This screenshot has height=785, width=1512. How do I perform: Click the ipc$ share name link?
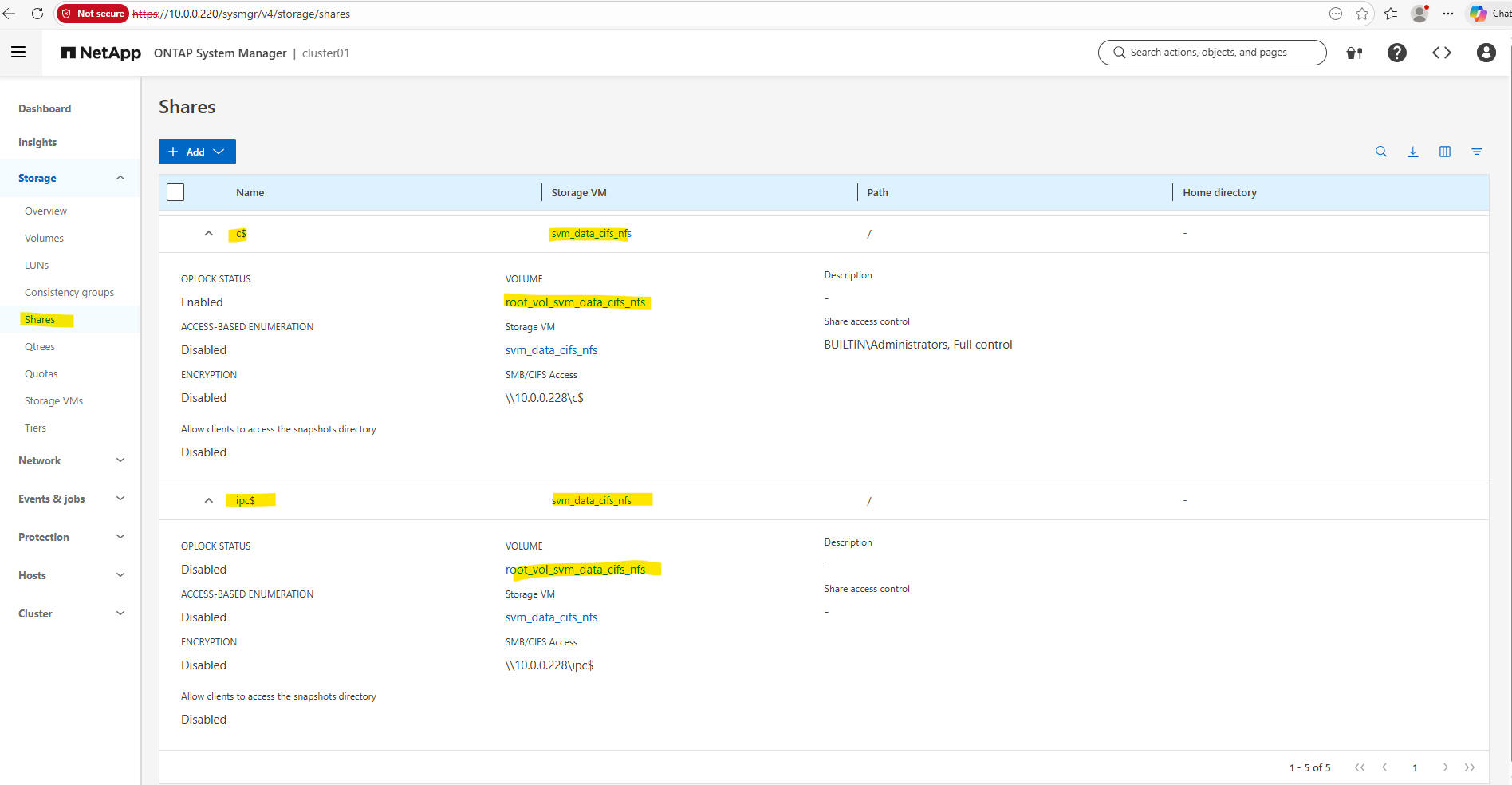pos(246,501)
